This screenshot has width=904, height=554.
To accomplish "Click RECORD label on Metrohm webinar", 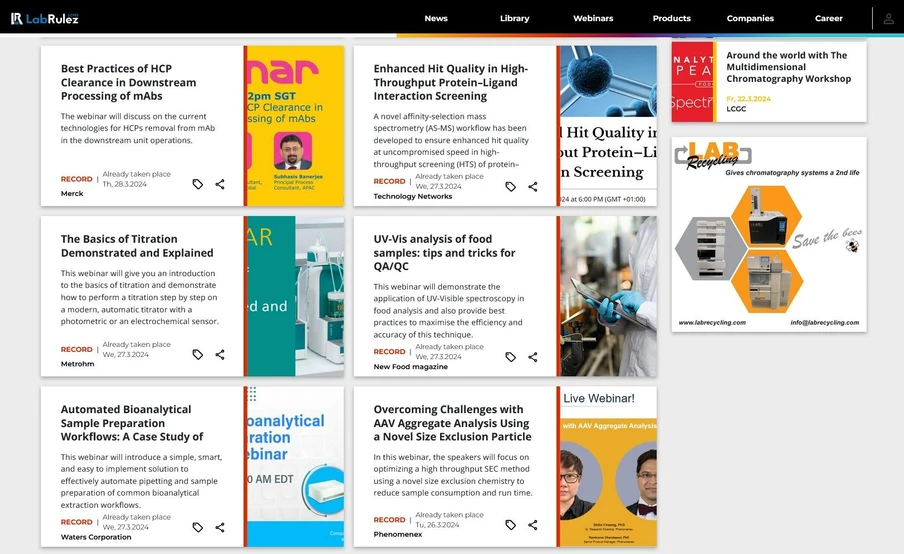I will (x=77, y=349).
